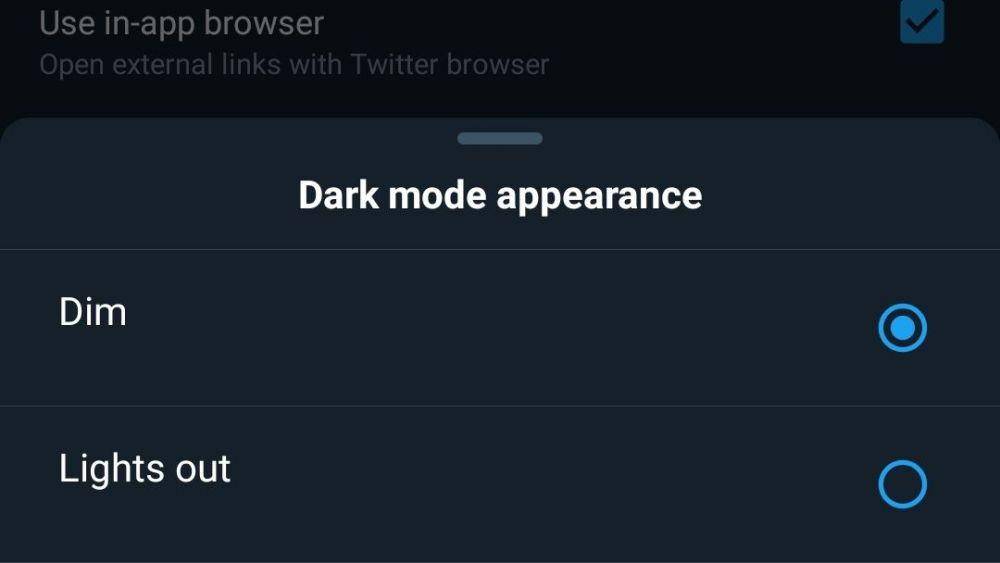This screenshot has height=563, width=1000.
Task: Select the Lights out radio button
Action: (902, 484)
